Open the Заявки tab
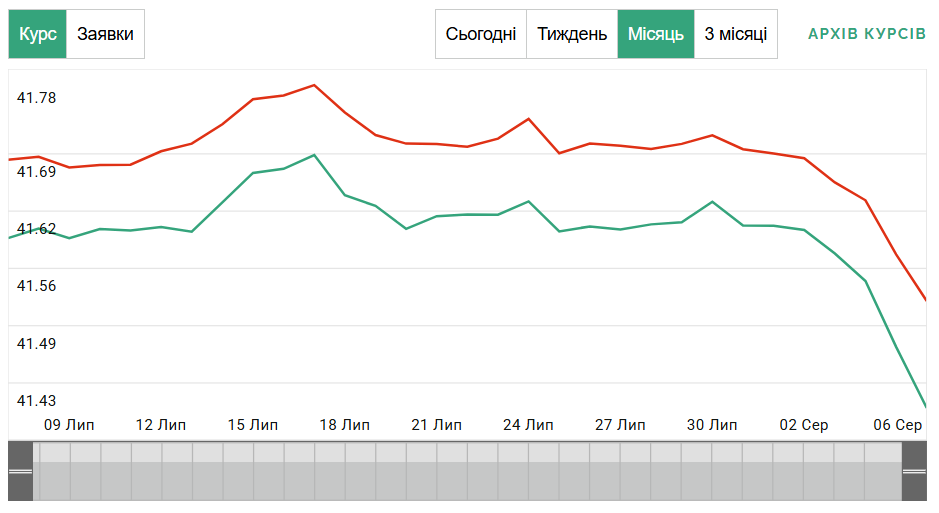 pos(105,34)
